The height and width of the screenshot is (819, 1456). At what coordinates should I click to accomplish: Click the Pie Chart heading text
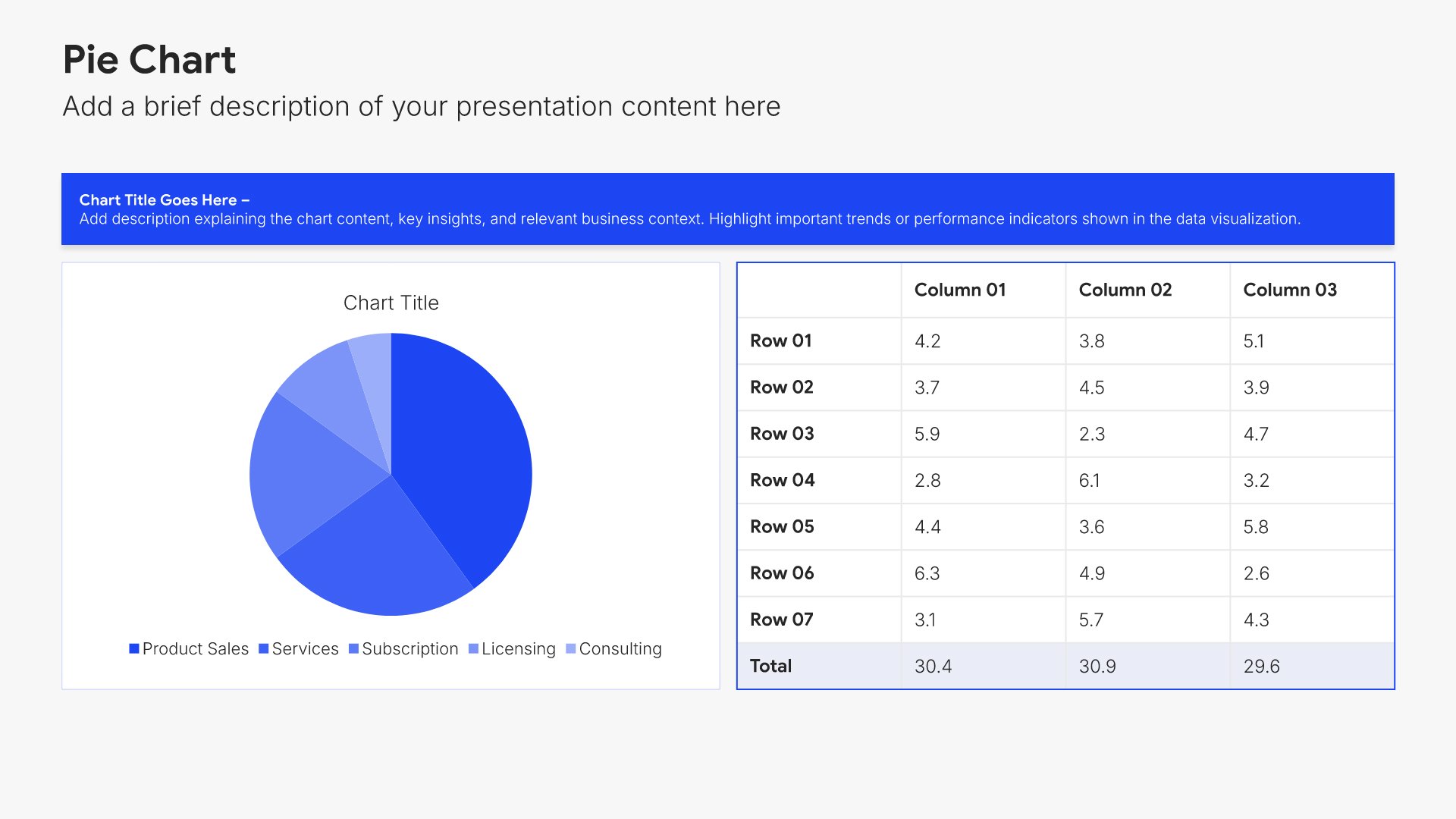[149, 59]
